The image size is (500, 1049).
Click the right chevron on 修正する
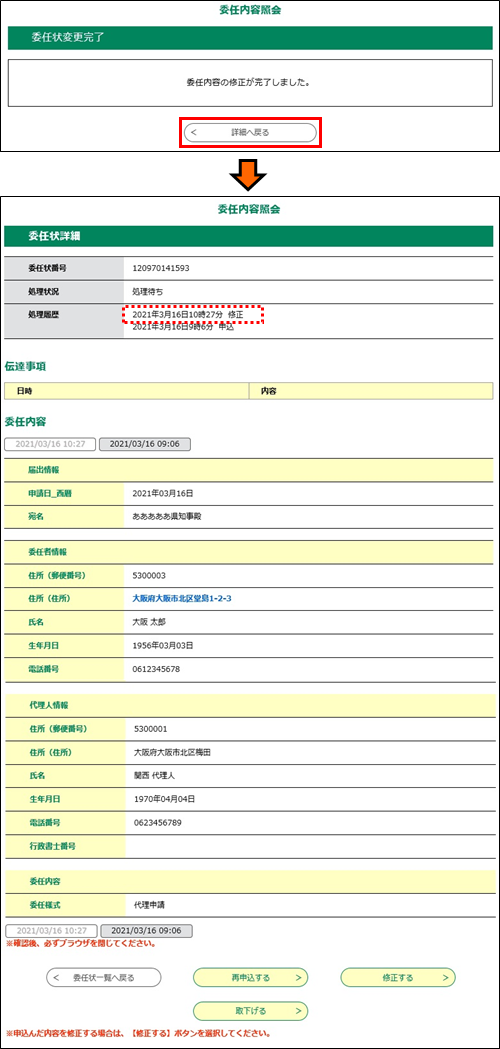pos(444,977)
